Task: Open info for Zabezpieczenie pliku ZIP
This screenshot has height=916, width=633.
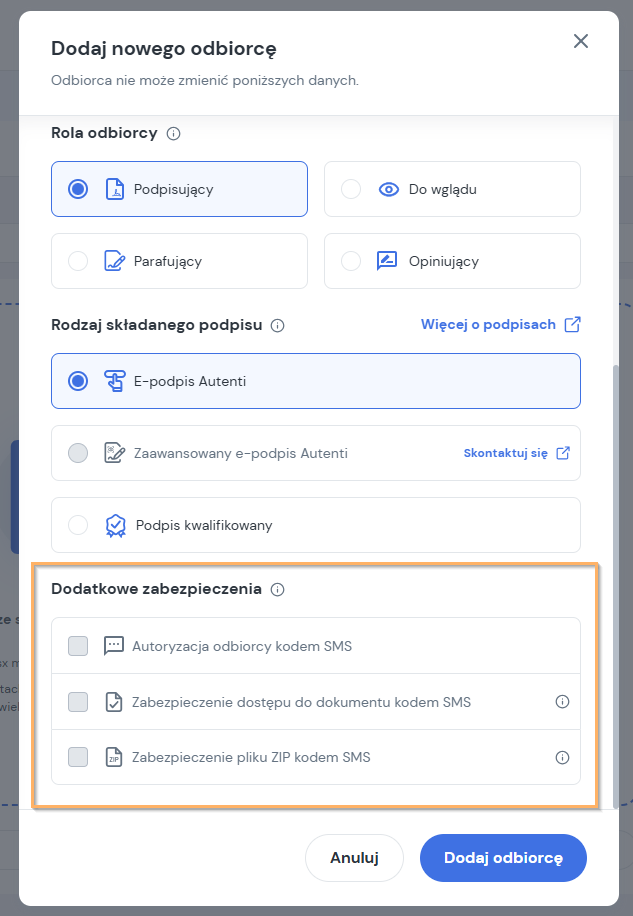Action: (x=562, y=758)
